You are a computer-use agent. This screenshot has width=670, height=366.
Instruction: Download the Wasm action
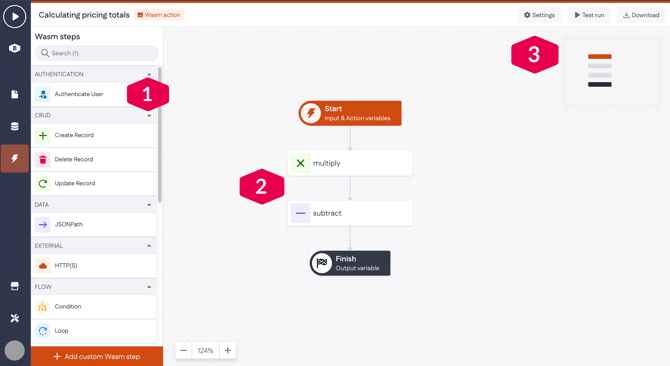641,15
